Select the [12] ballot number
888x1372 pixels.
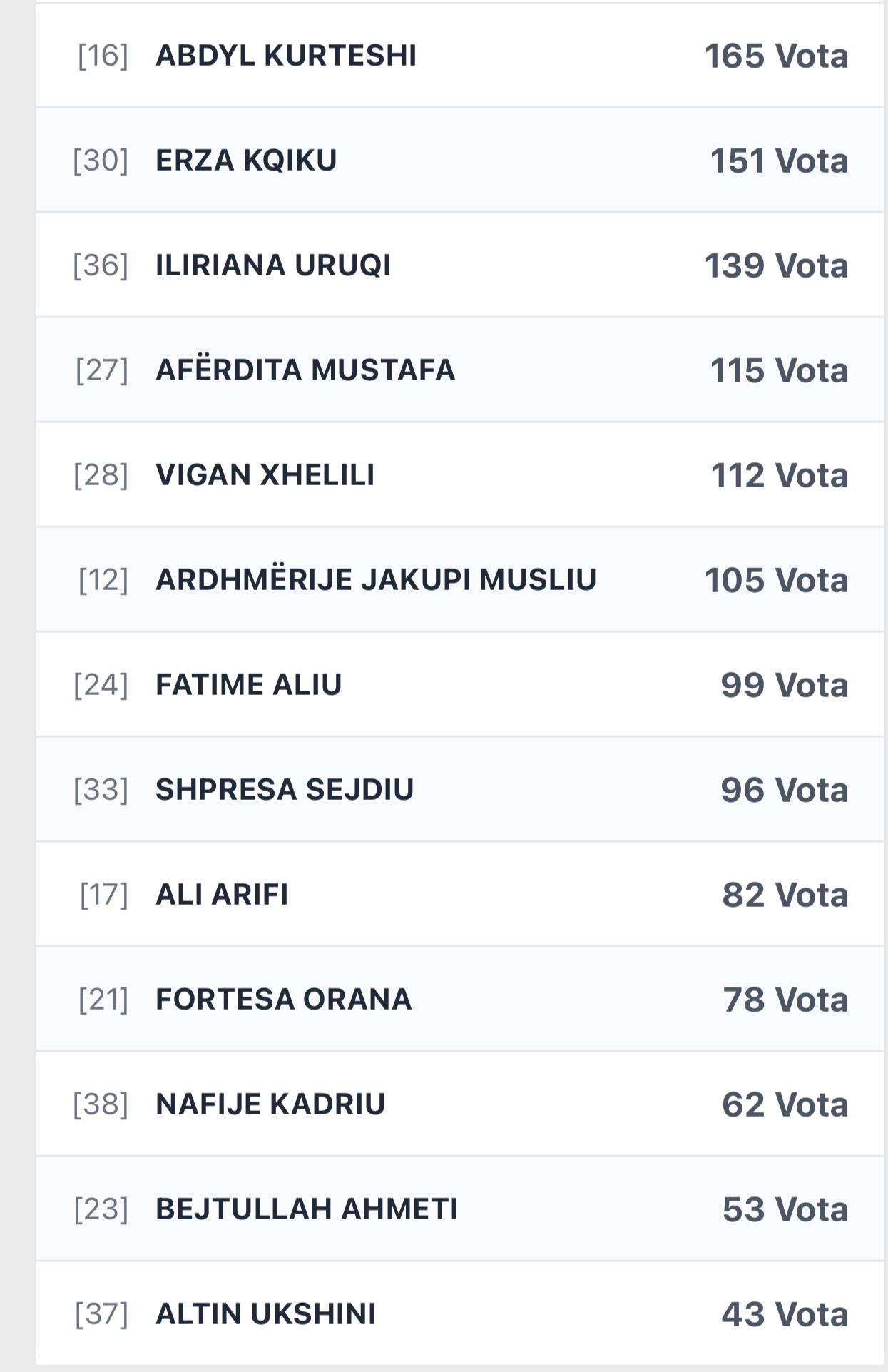tap(103, 580)
